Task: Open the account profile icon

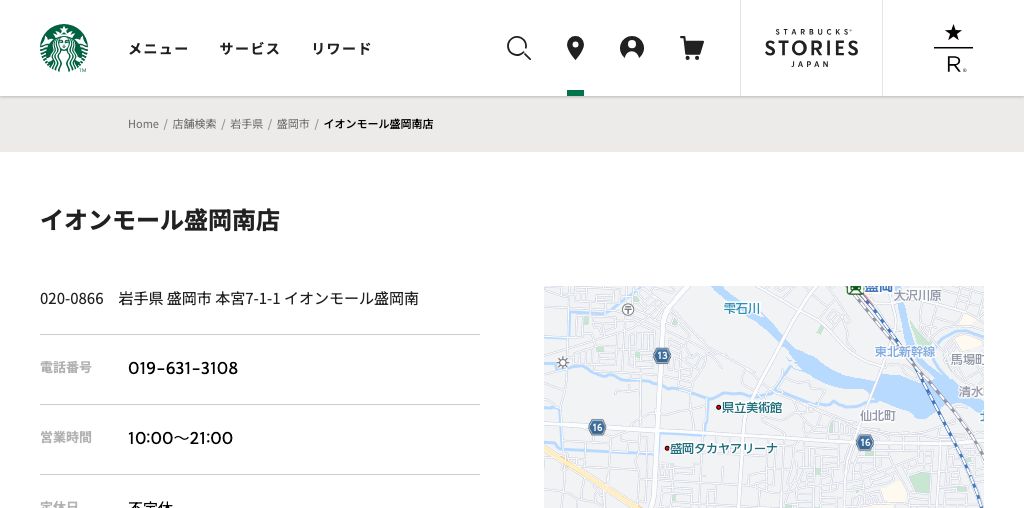Action: coord(632,48)
